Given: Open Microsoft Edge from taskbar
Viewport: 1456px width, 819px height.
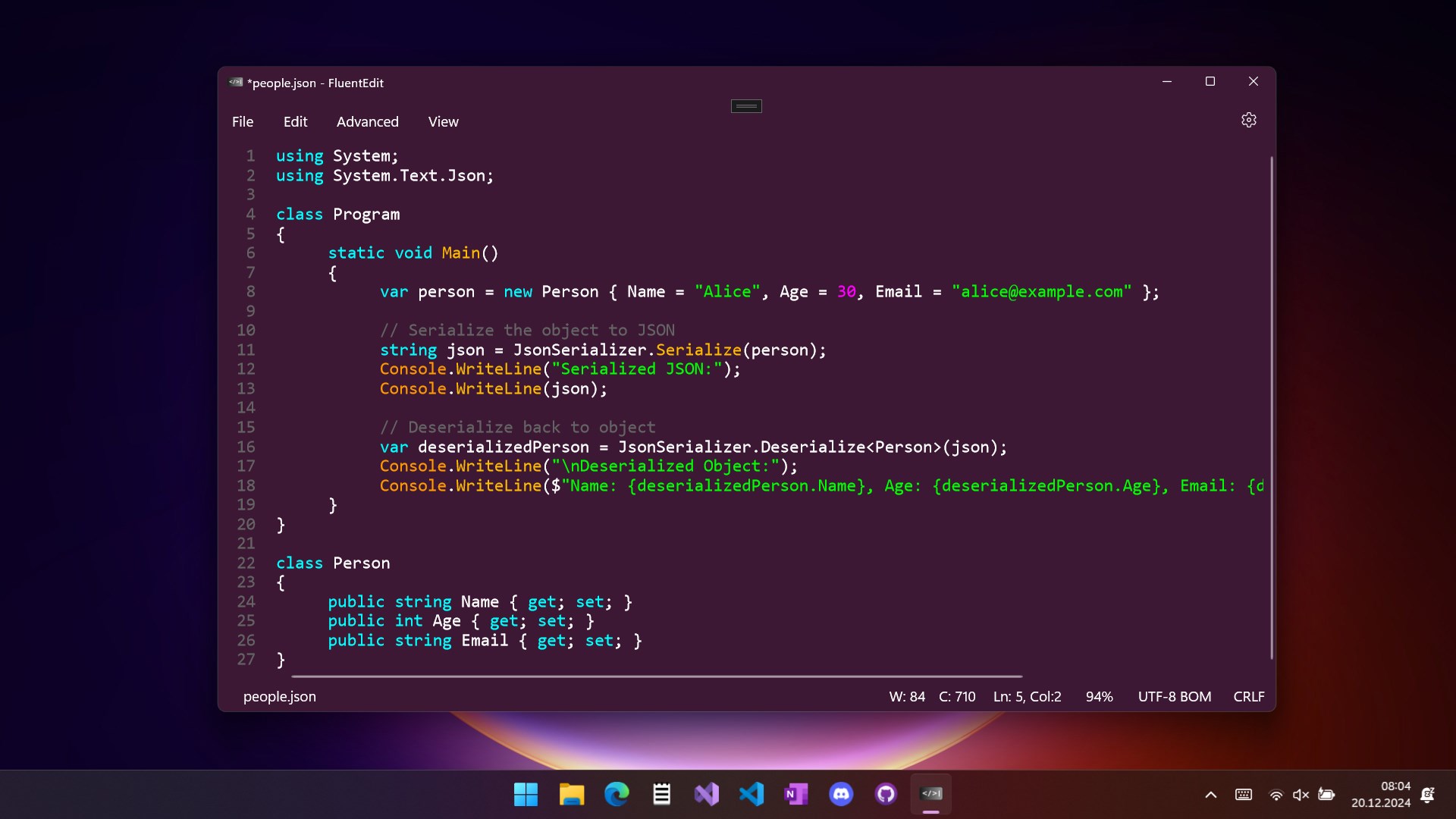Looking at the screenshot, I should [616, 794].
